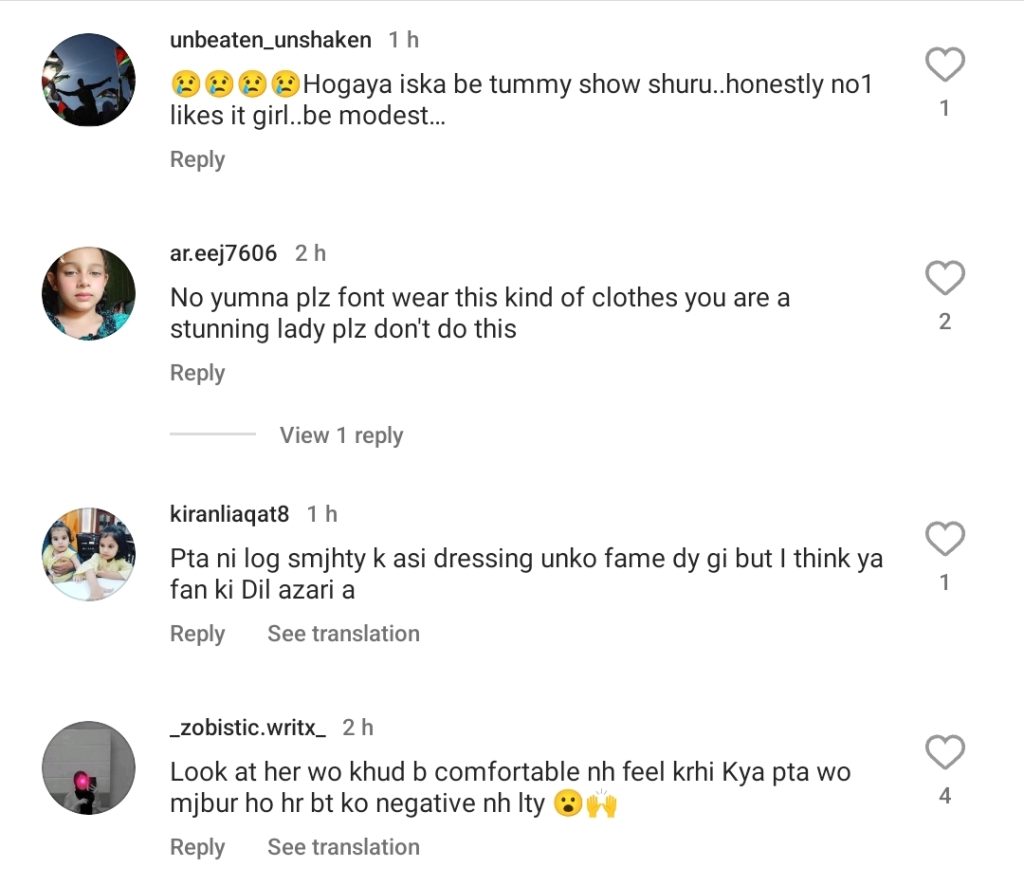See translation of kiranliaqat8's comment
1024x886 pixels.
tap(343, 634)
